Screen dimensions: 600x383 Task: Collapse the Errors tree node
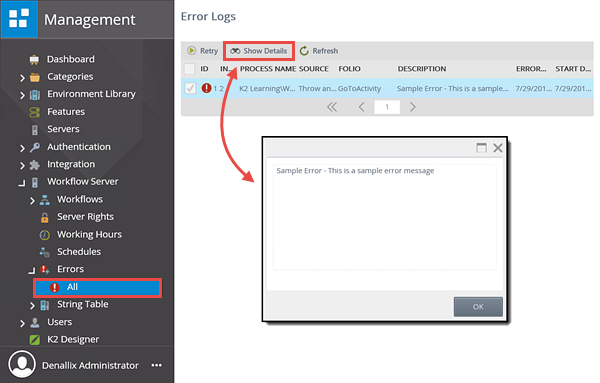pos(32,271)
